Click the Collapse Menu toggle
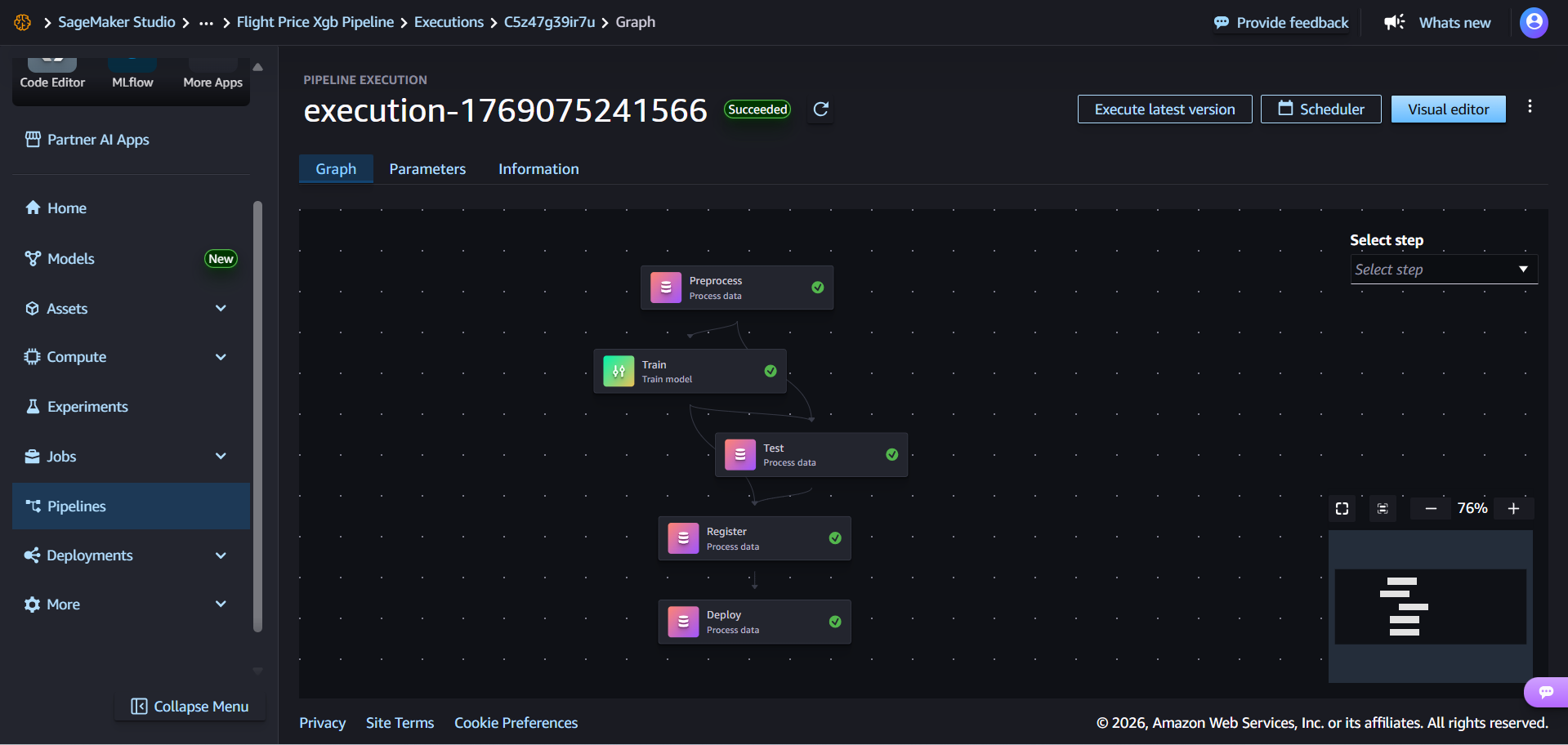 pyautogui.click(x=190, y=707)
